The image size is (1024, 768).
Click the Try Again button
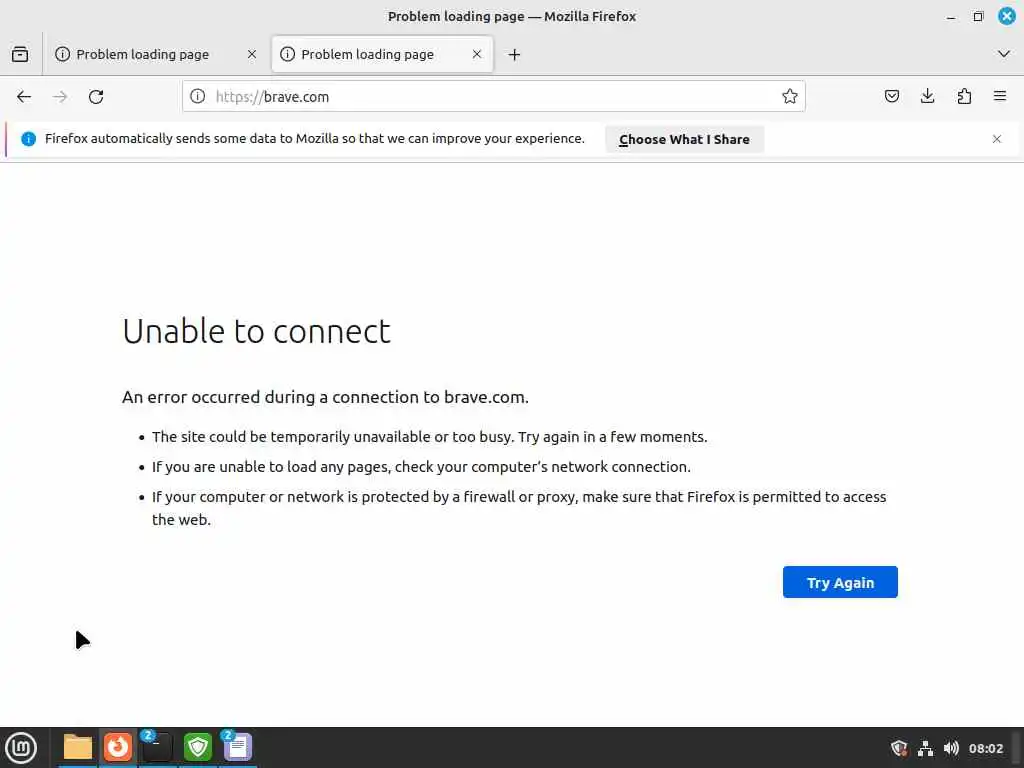840,582
